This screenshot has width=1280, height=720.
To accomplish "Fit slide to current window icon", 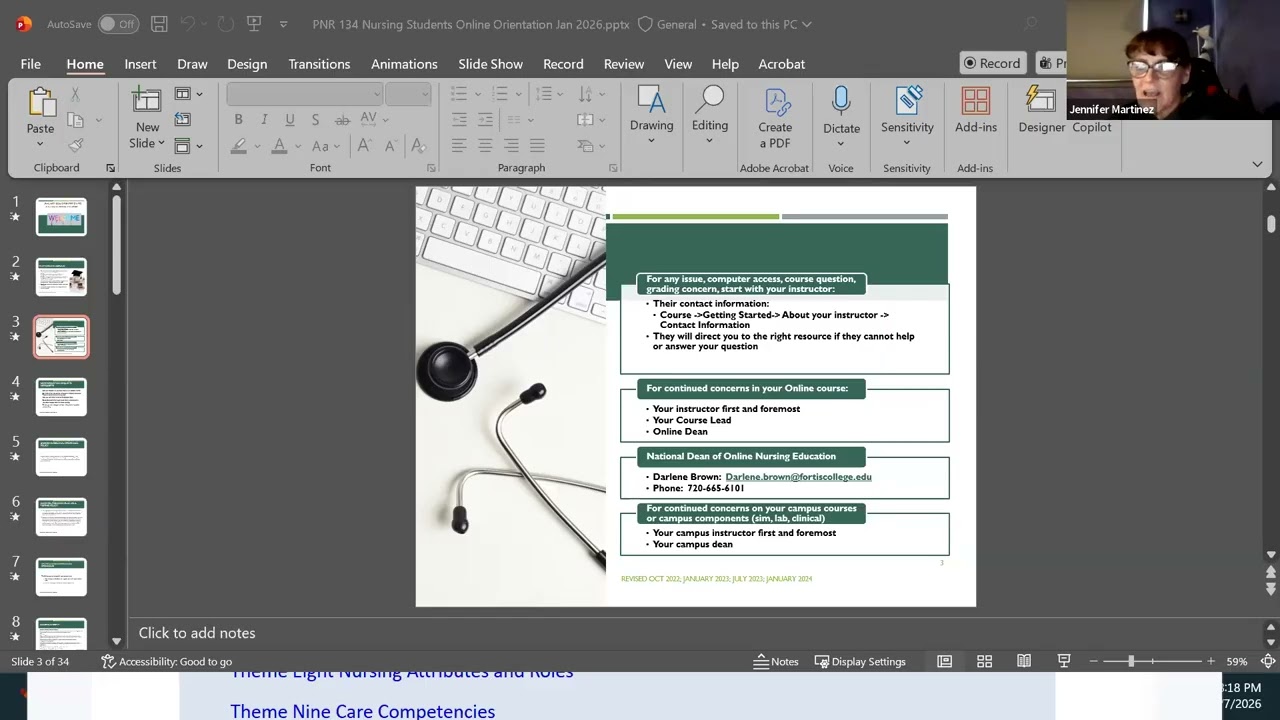I will [x=1267, y=661].
